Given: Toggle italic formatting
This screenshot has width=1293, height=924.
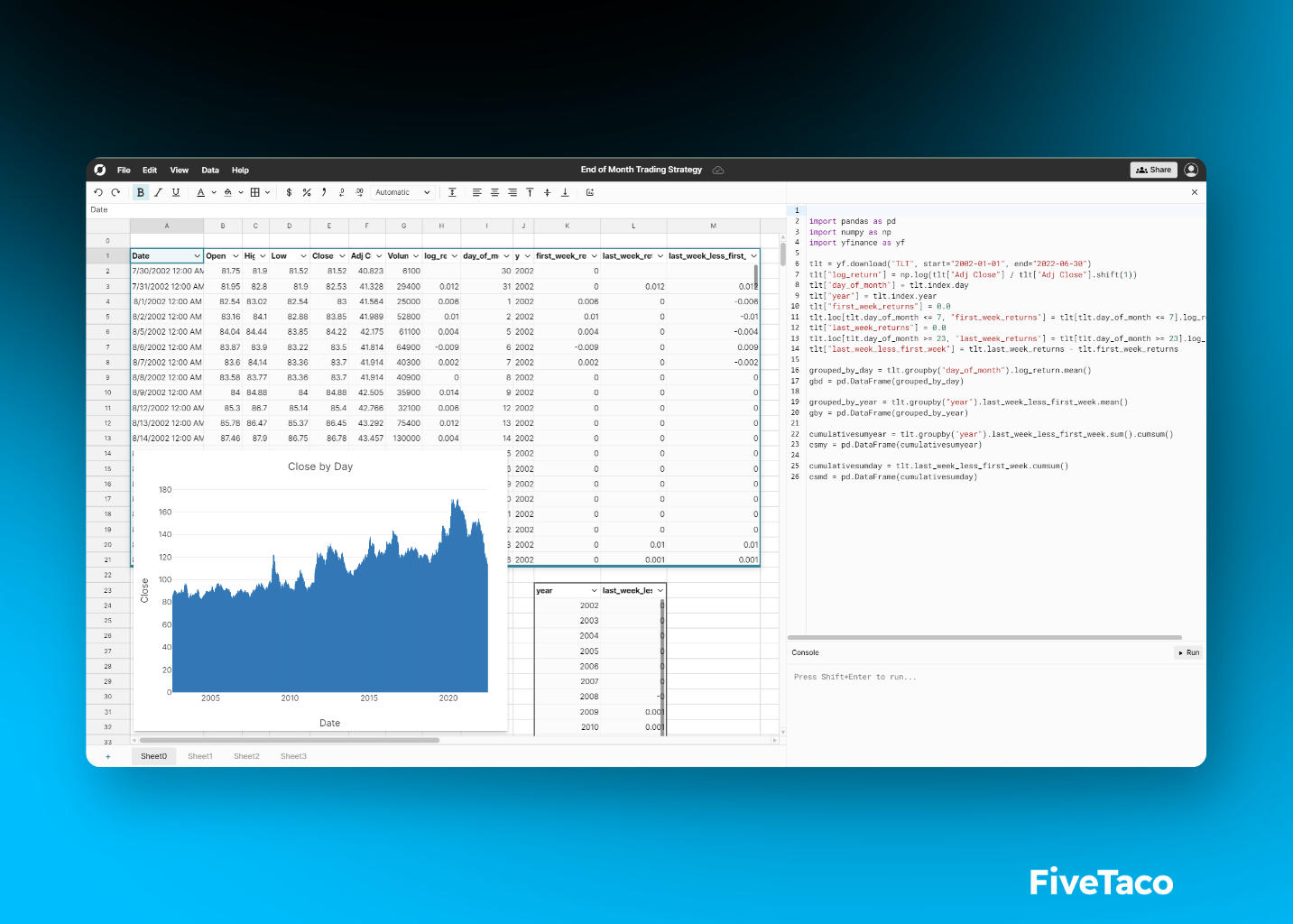Looking at the screenshot, I should (158, 192).
